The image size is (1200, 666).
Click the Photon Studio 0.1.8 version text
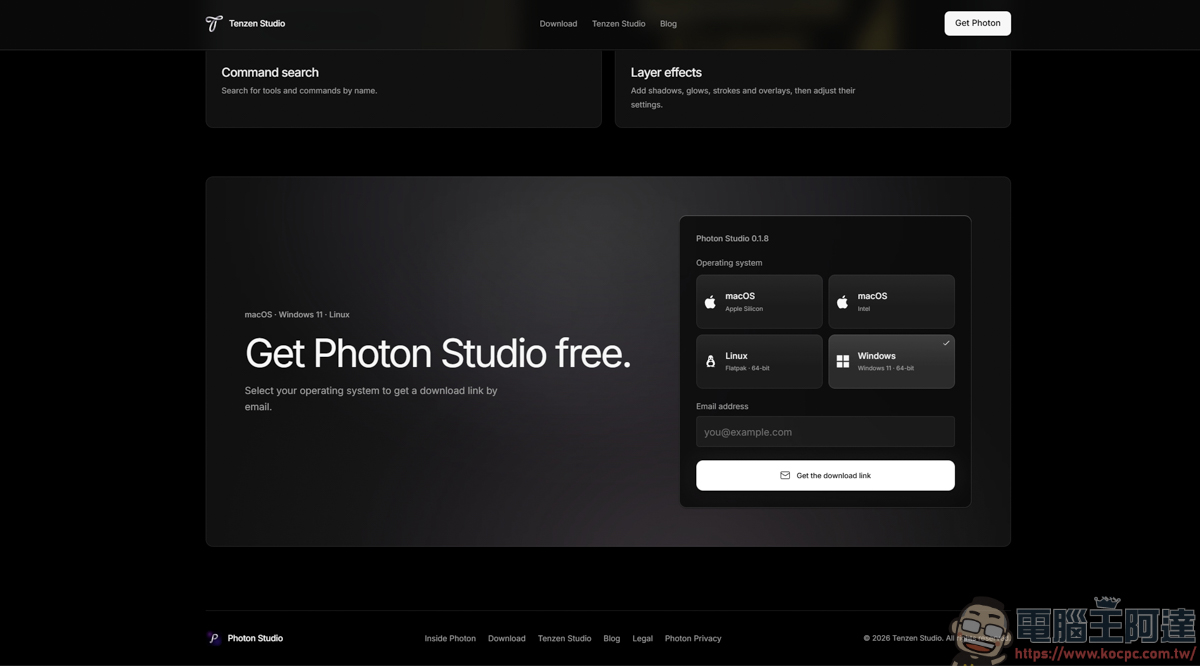732,238
